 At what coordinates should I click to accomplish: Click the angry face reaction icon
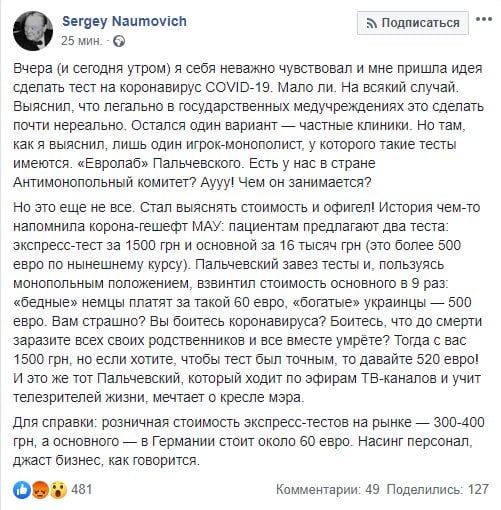[x=41, y=490]
